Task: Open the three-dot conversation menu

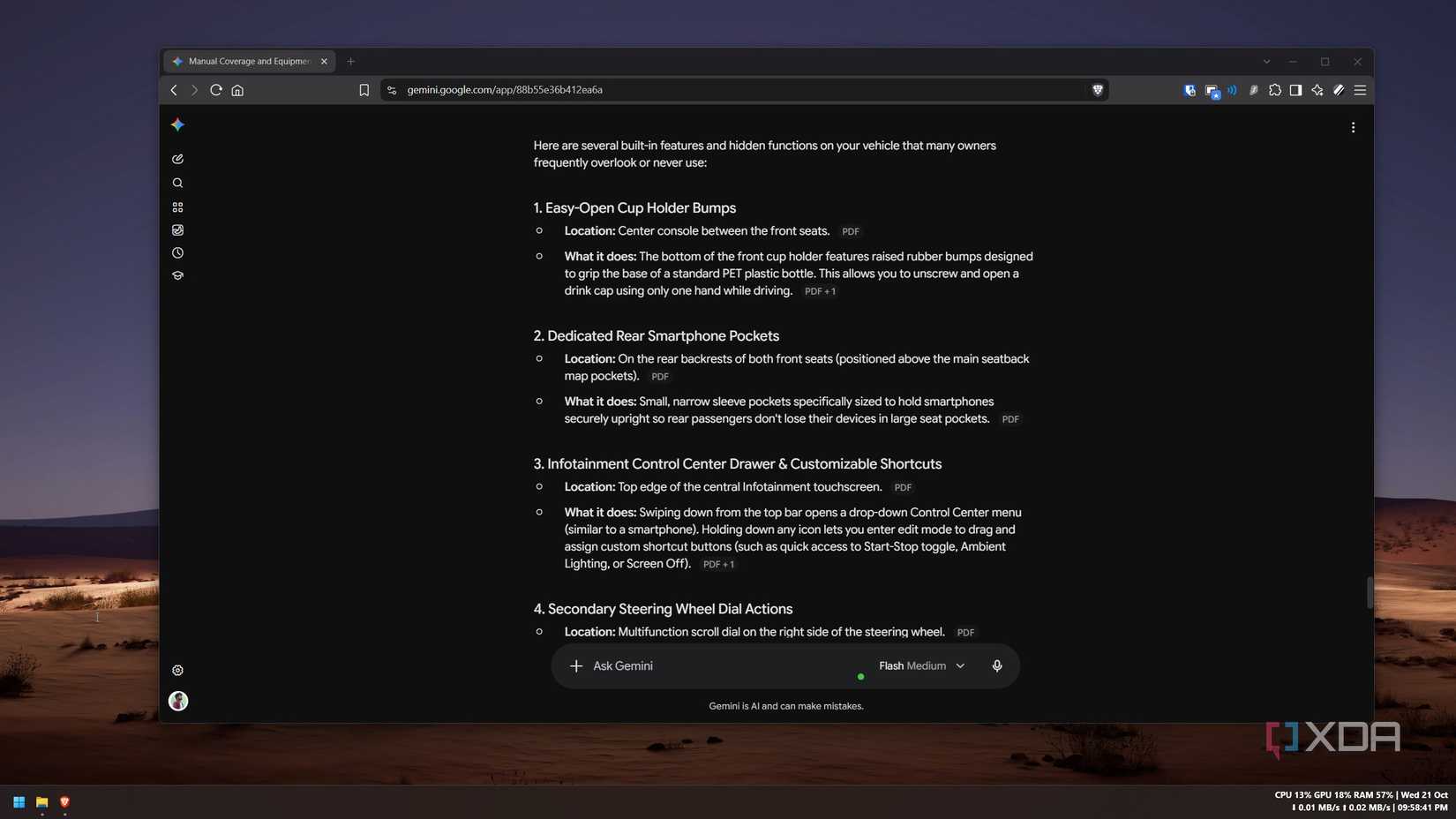Action: tap(1353, 127)
